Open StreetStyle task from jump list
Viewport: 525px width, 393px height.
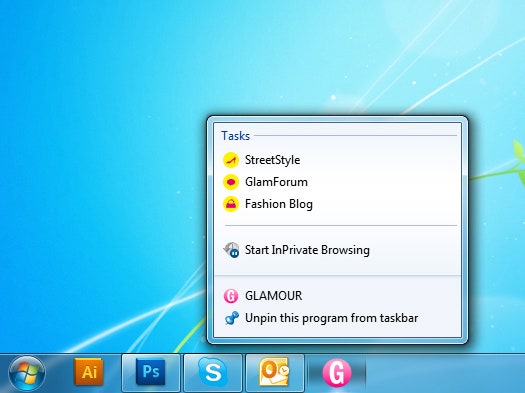coord(338,160)
